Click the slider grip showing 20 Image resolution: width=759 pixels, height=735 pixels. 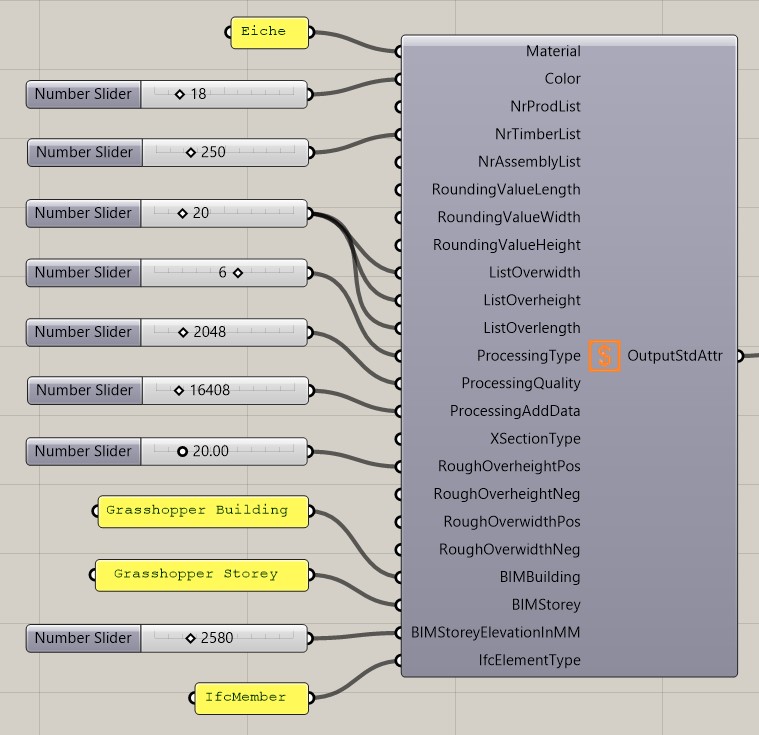click(182, 213)
